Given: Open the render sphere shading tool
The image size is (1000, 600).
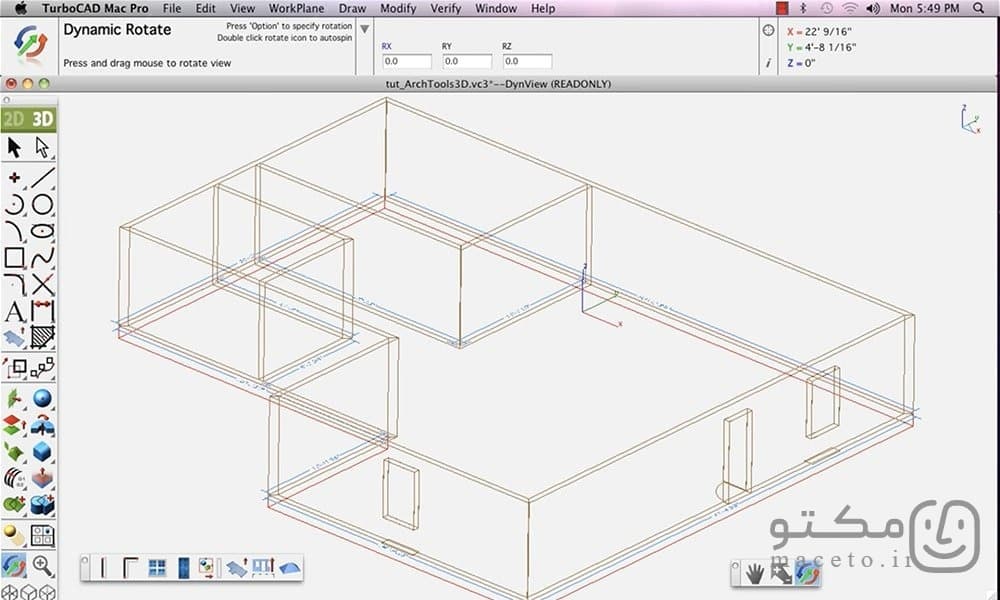Looking at the screenshot, I should [x=14, y=536].
